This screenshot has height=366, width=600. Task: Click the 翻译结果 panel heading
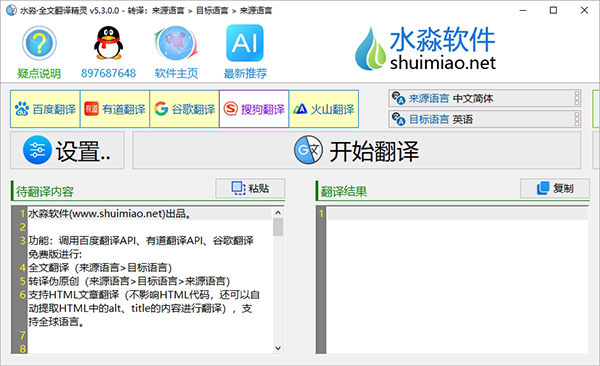344,191
